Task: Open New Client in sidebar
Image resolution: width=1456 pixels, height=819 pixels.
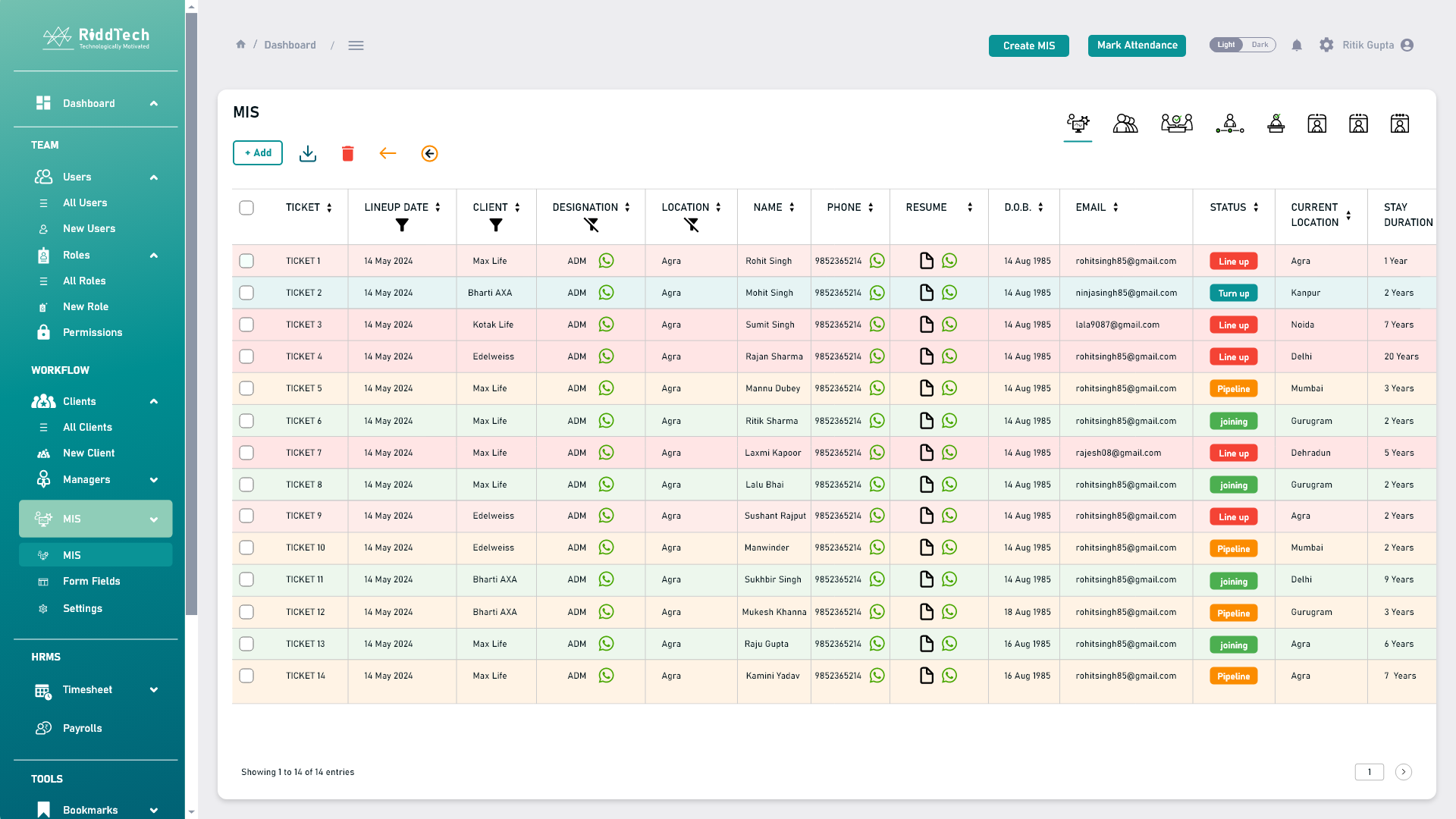Action: pos(89,453)
